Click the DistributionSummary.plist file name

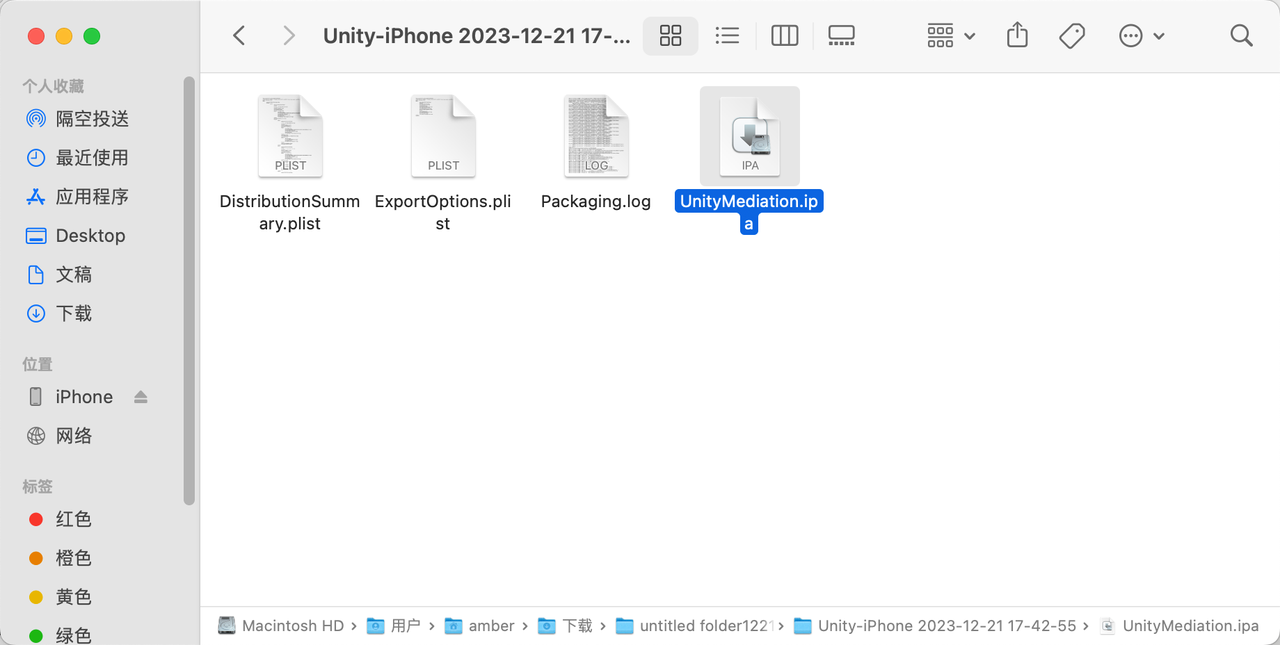tap(290, 212)
